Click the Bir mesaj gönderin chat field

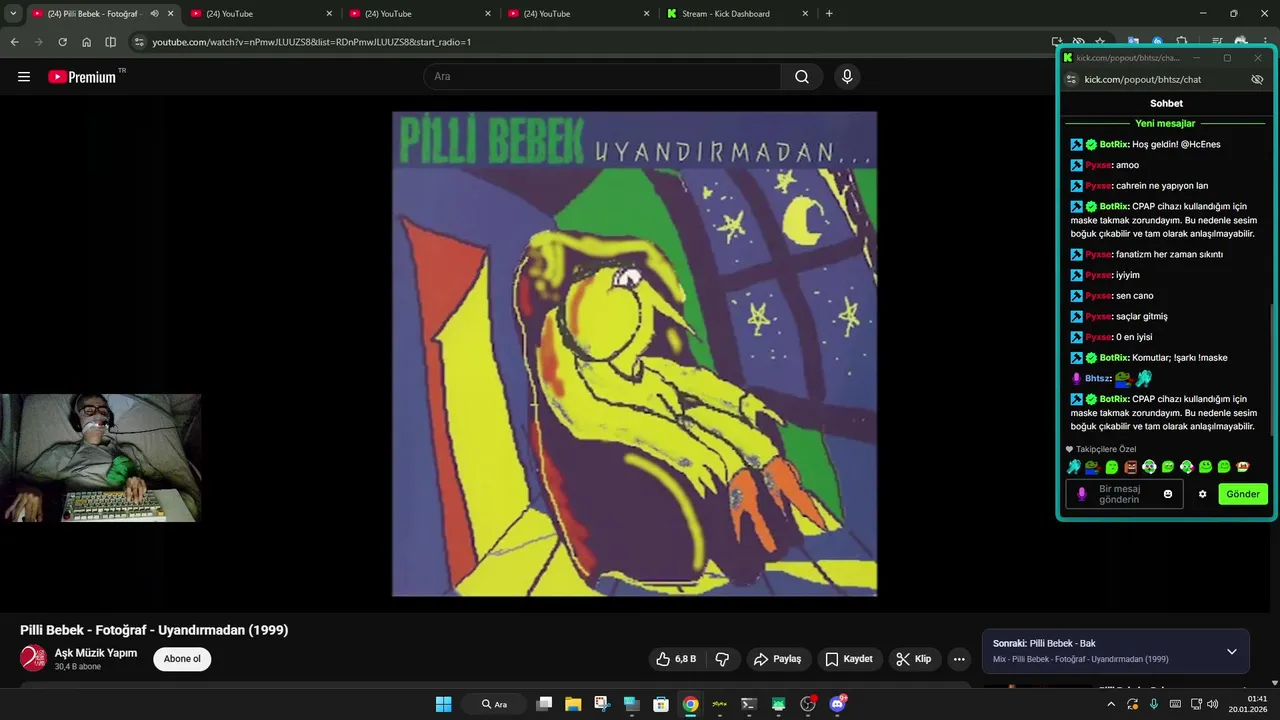(x=1124, y=494)
